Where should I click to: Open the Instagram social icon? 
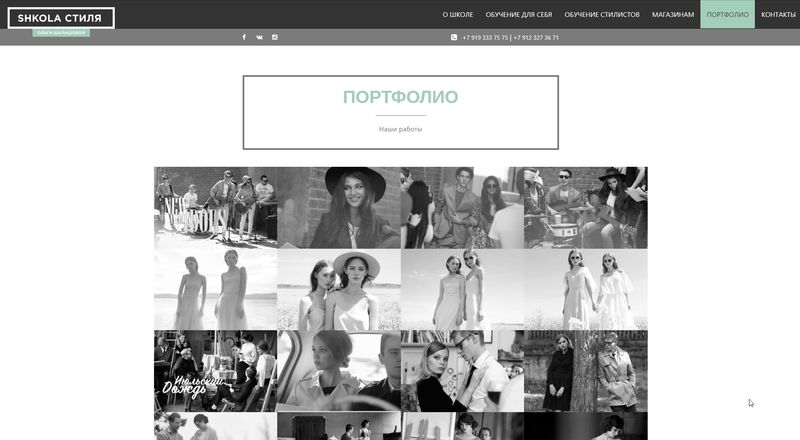tap(274, 37)
